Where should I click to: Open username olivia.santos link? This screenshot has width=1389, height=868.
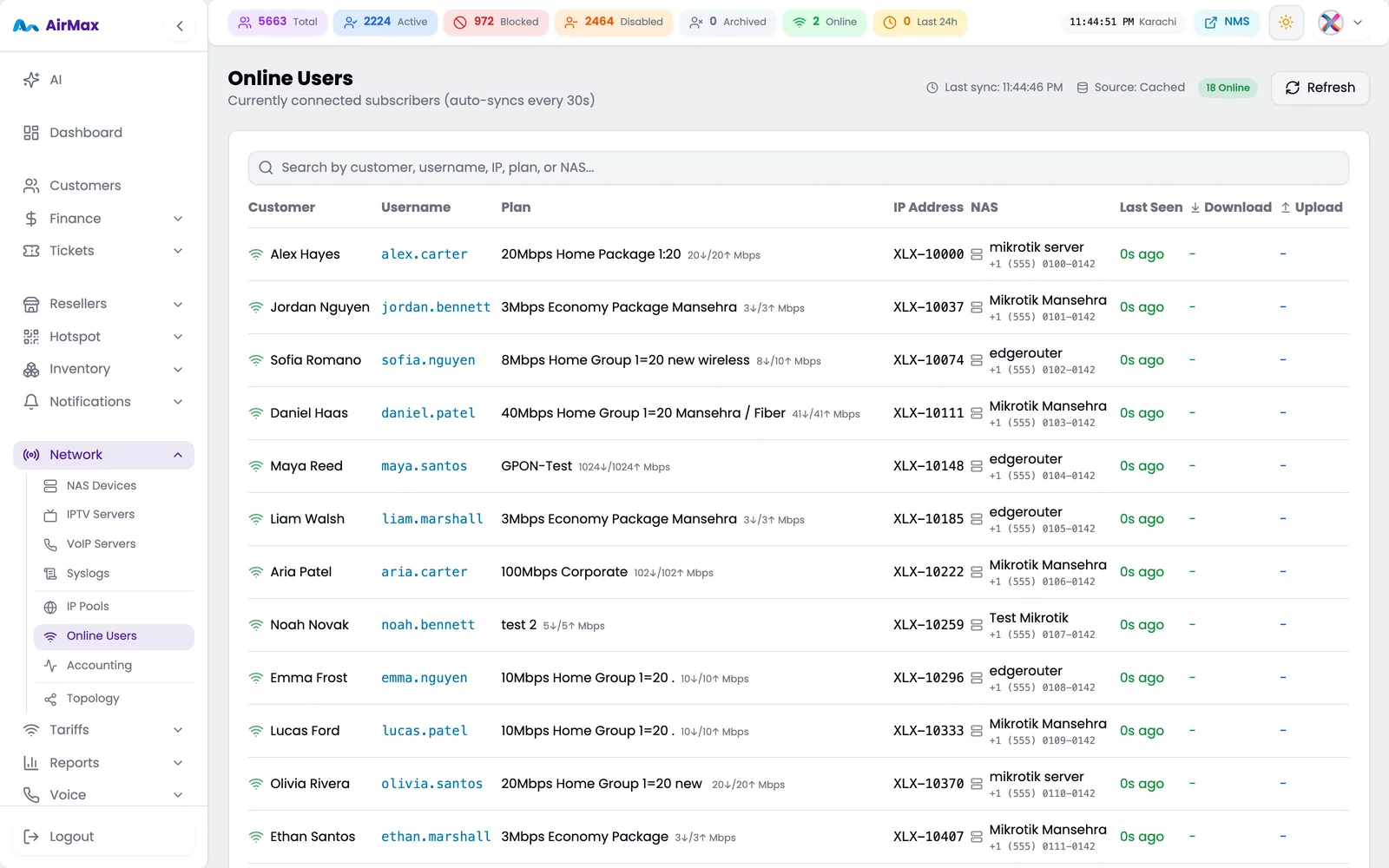coord(432,784)
